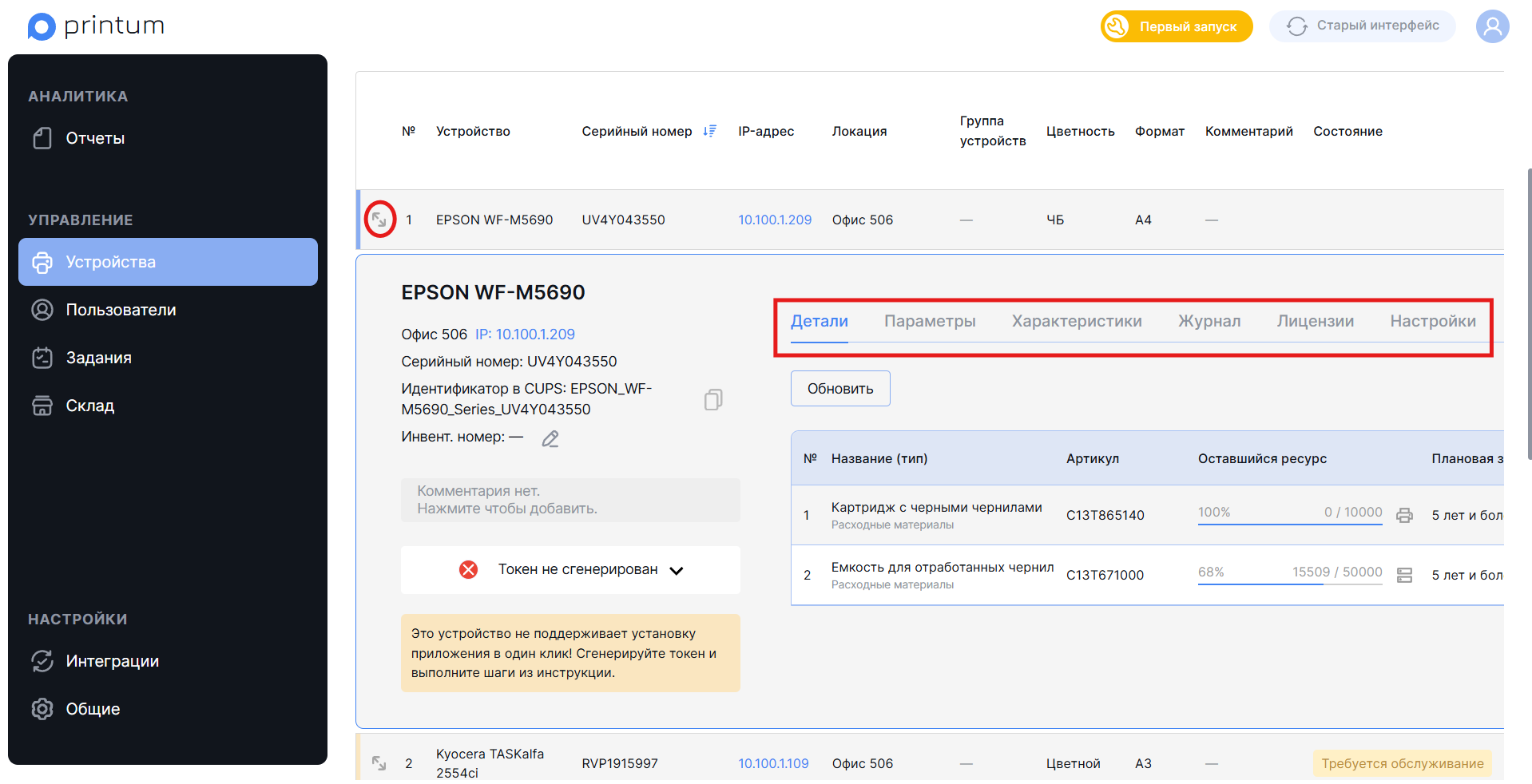Click the Цветность column header
The height and width of the screenshot is (784, 1532).
click(x=1081, y=131)
